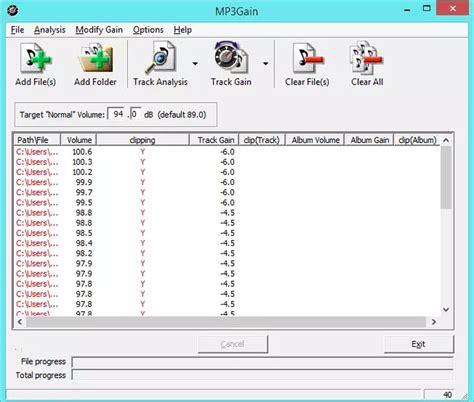The width and height of the screenshot is (474, 402).
Task: Expand the Track Analysis dropdown arrow
Action: tap(195, 63)
